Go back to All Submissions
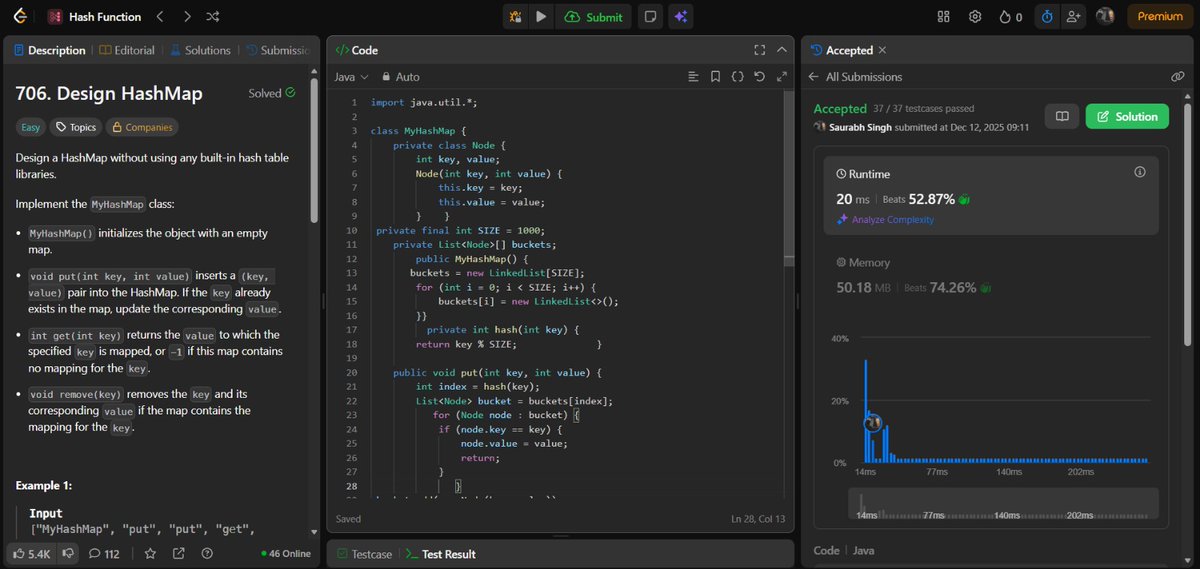1200x569 pixels. 856,77
